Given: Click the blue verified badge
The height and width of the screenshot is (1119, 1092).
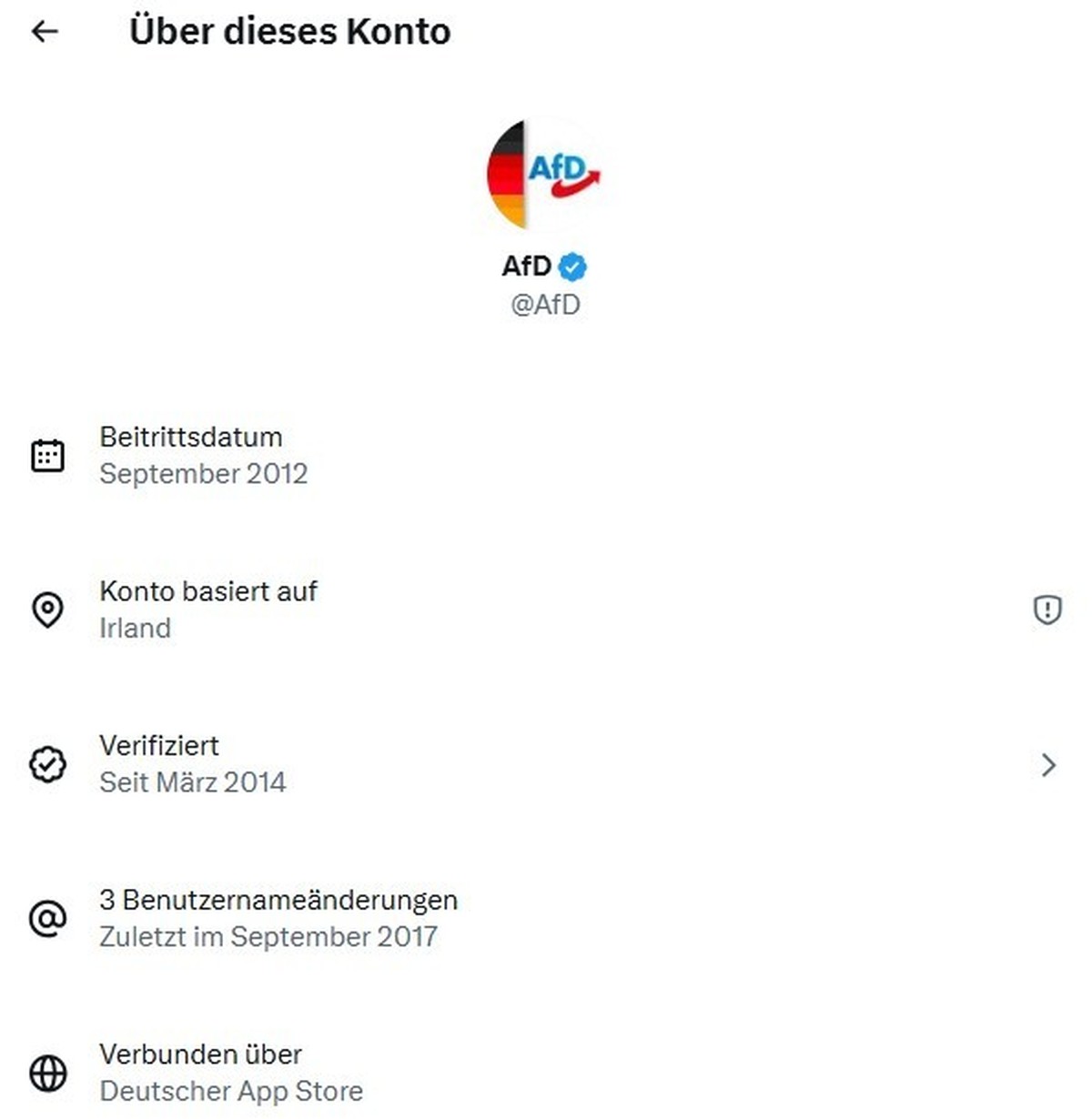Looking at the screenshot, I should coord(572,267).
